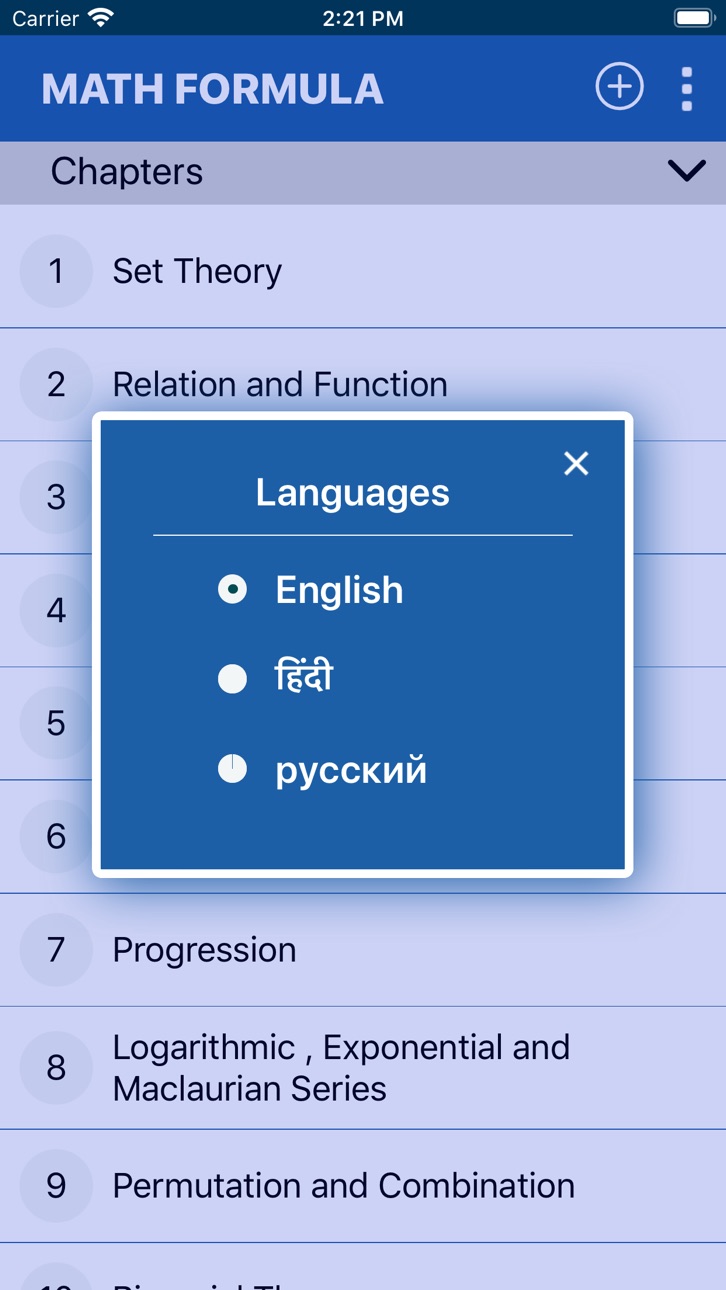Tap the plus circle add icon
726x1290 pixels.
click(x=619, y=87)
